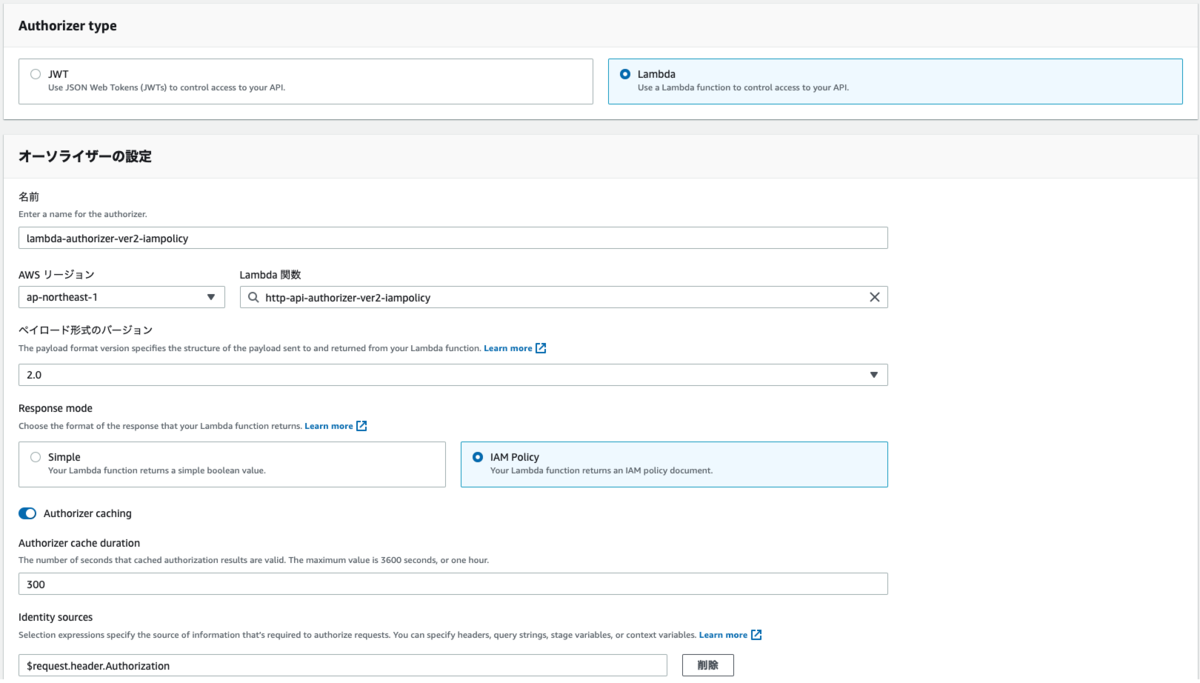Click the authorizer name input field
This screenshot has width=1200, height=683.
[x=453, y=238]
